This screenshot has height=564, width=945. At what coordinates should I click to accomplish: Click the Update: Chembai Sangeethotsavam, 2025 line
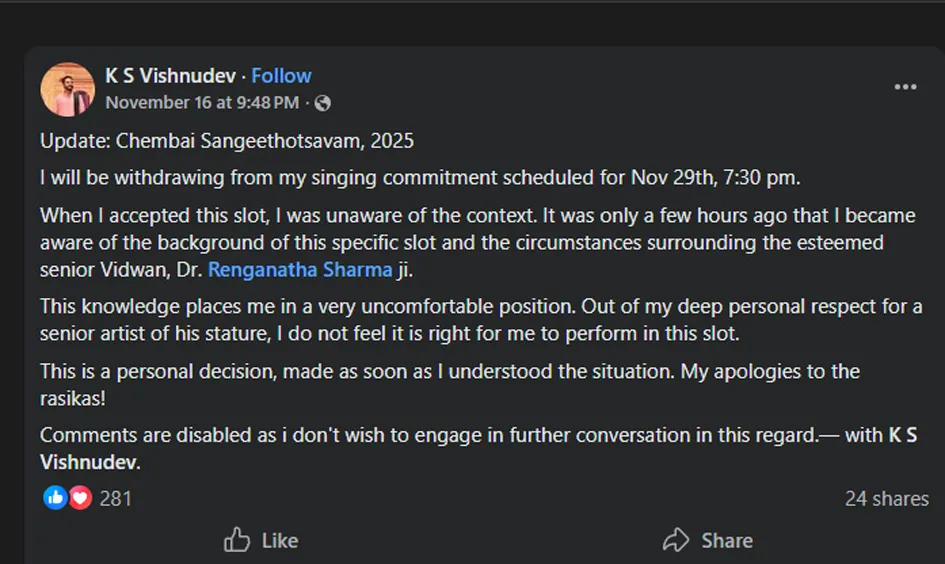tap(227, 141)
